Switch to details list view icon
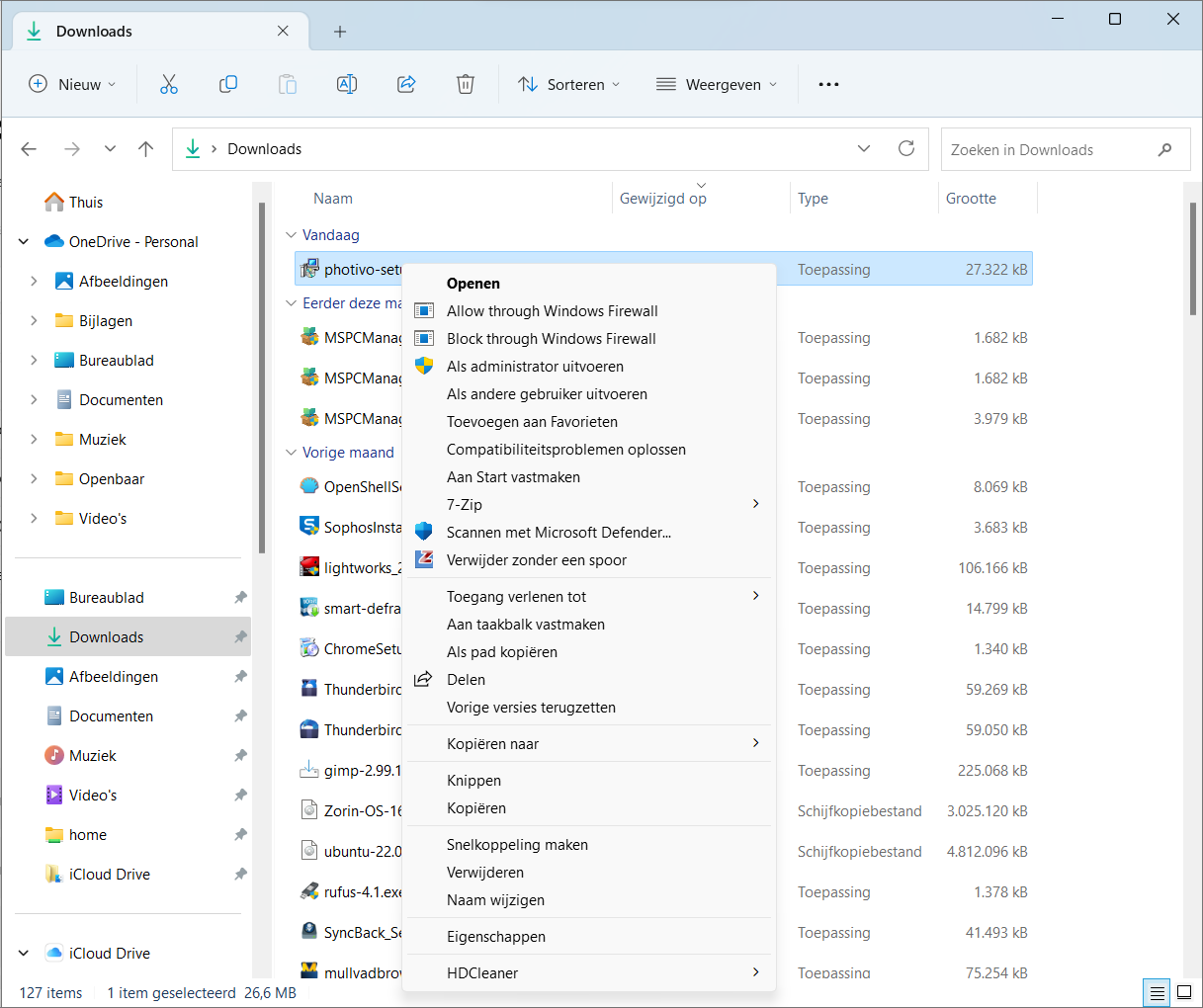 tap(1155, 992)
